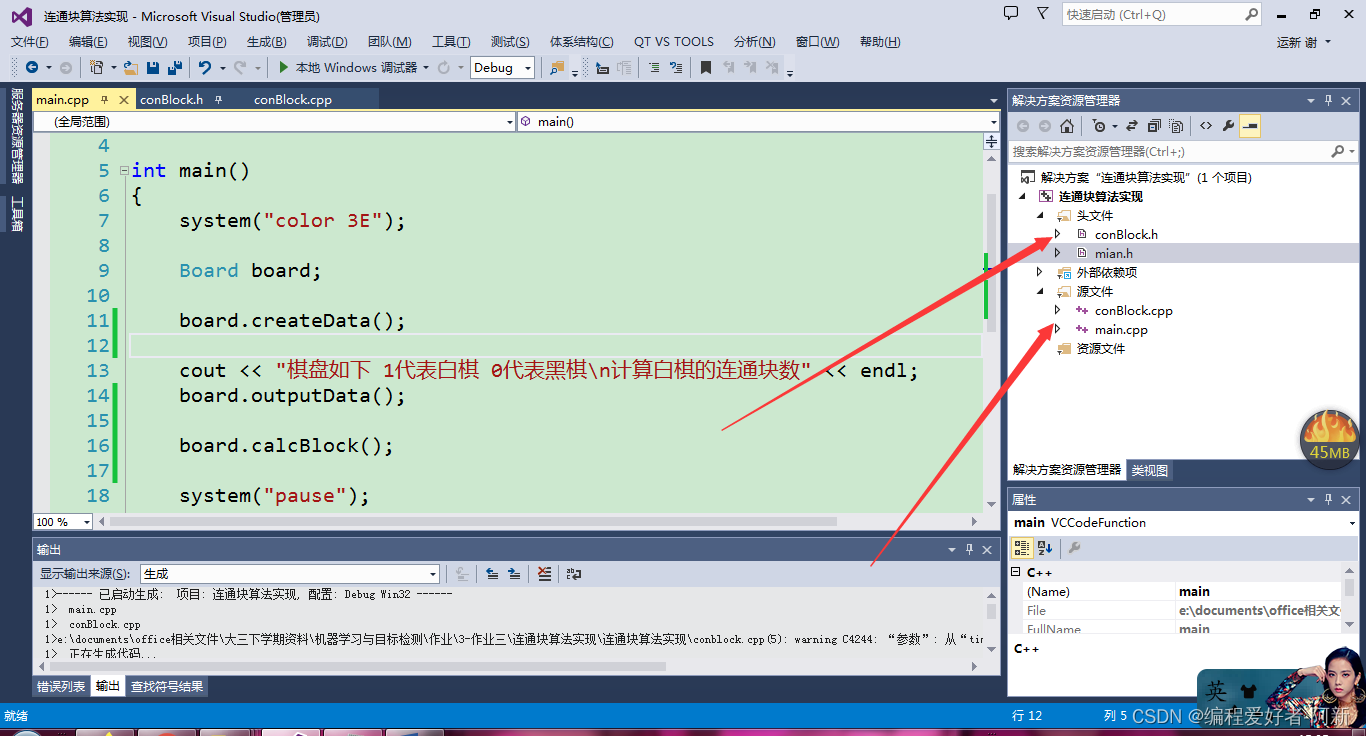1366x736 pixels.
Task: Click the Save All toolbar icon
Action: point(175,67)
